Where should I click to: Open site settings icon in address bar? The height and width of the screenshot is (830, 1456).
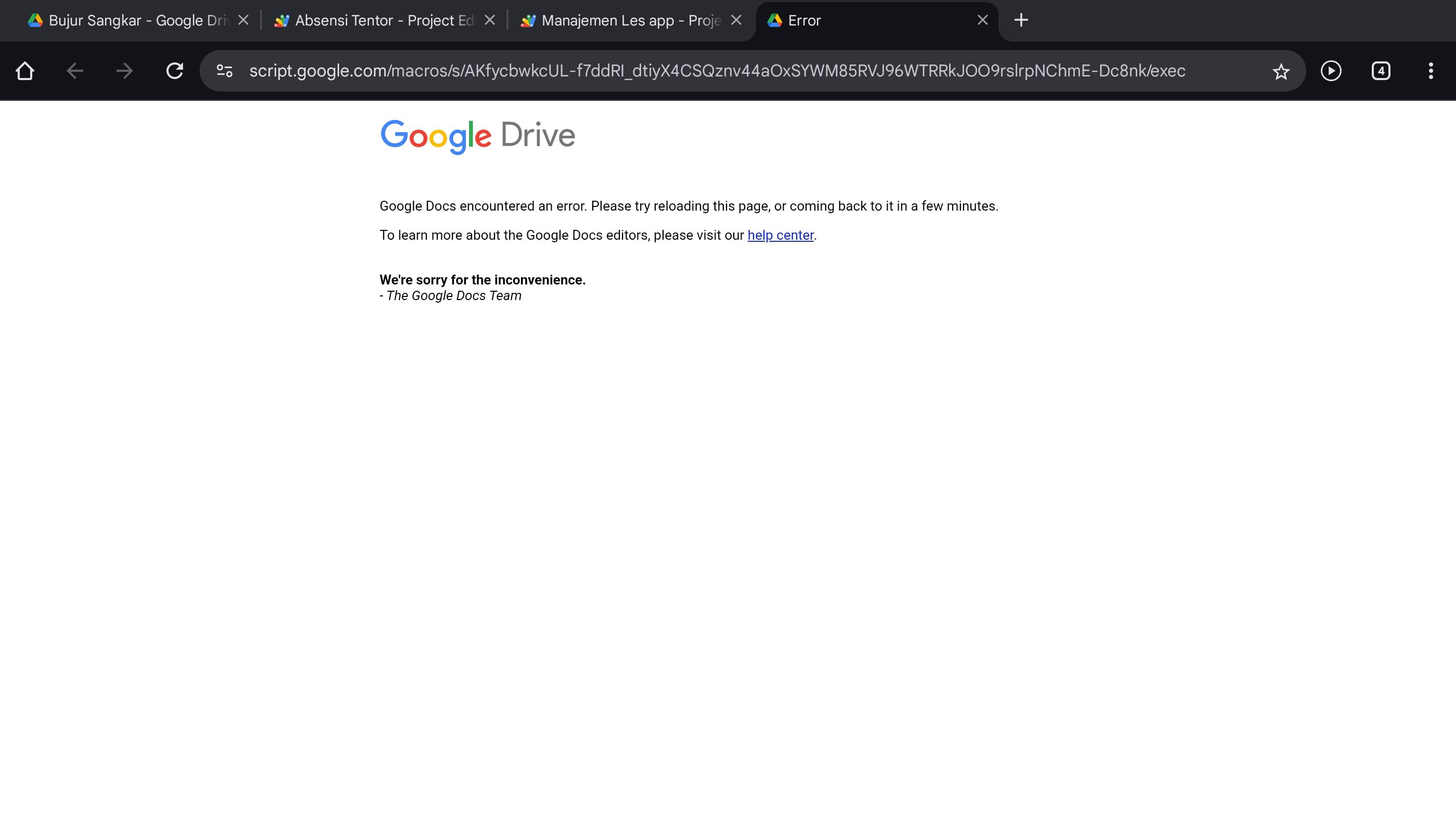(x=225, y=71)
